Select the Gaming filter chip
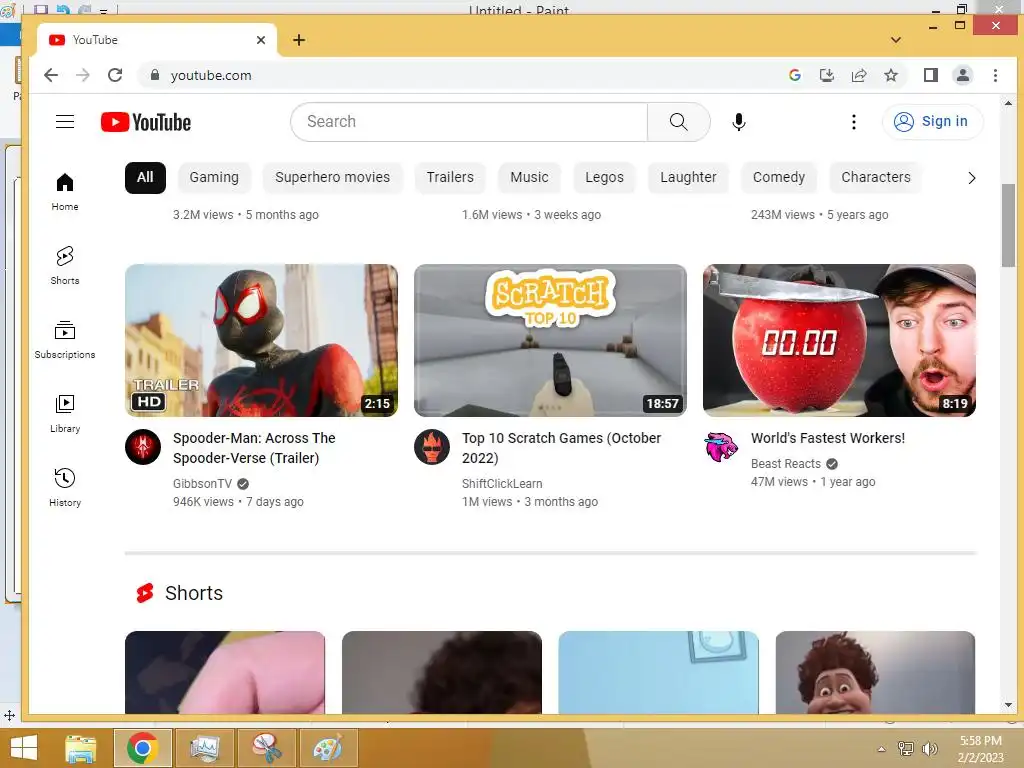This screenshot has height=768, width=1024. (x=214, y=178)
